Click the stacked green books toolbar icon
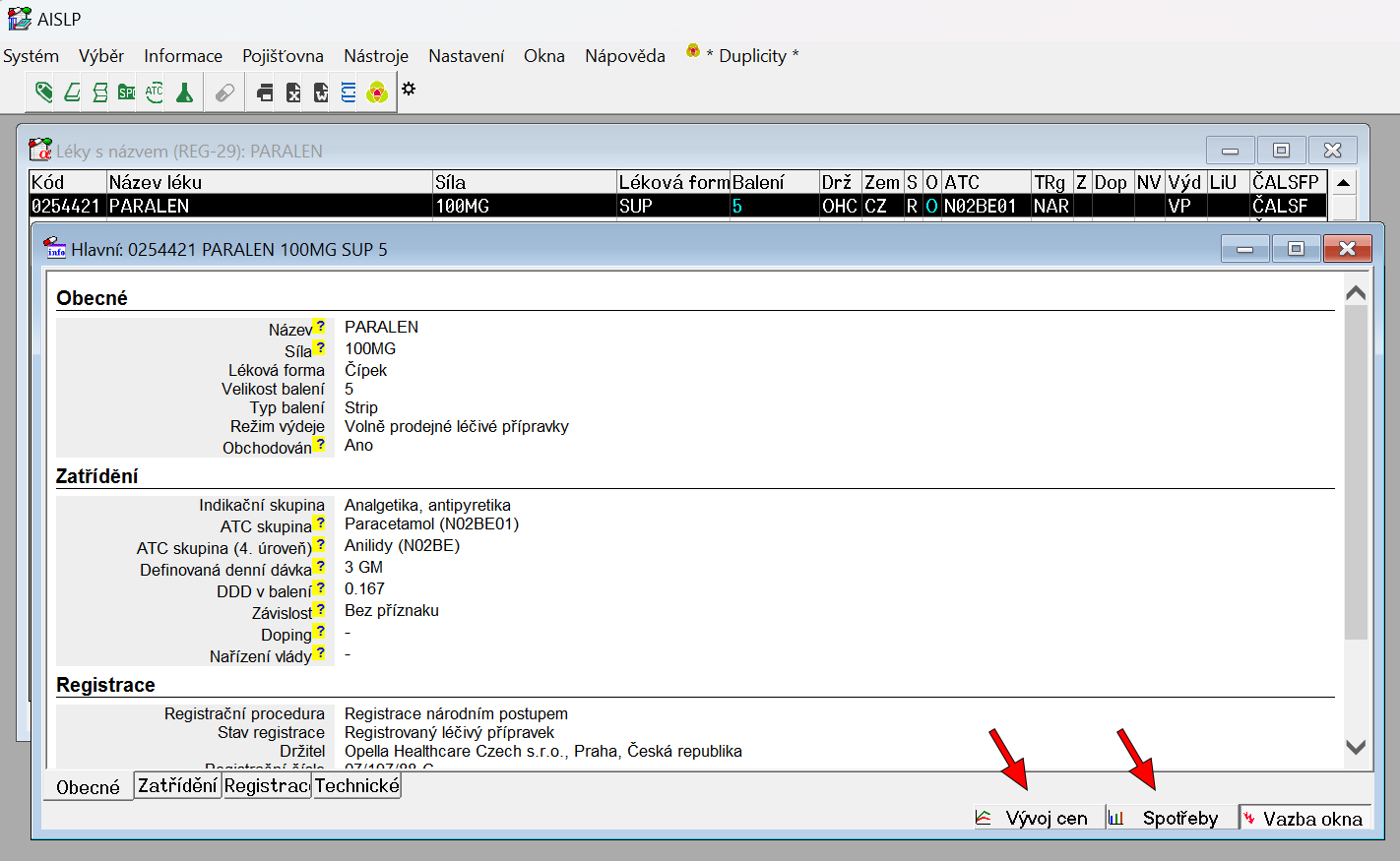 click(x=99, y=92)
